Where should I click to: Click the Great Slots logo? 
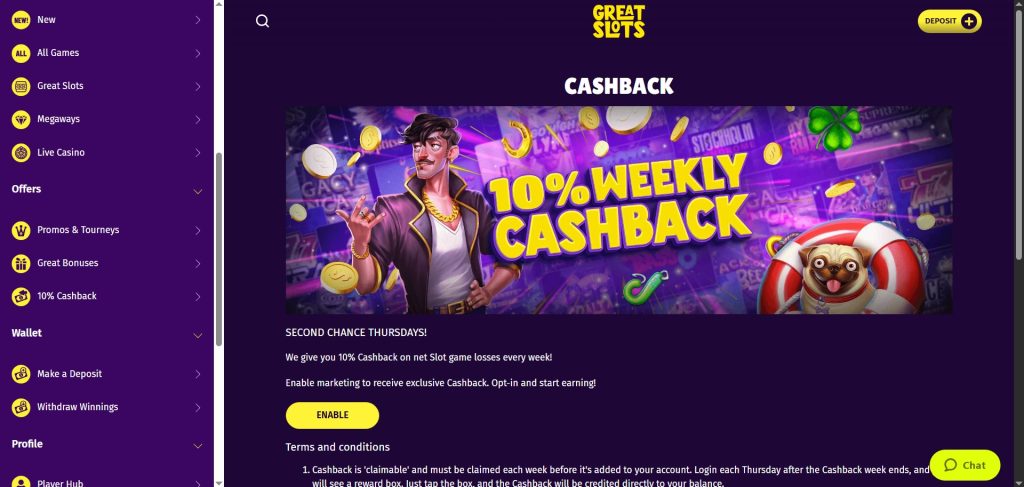[618, 22]
